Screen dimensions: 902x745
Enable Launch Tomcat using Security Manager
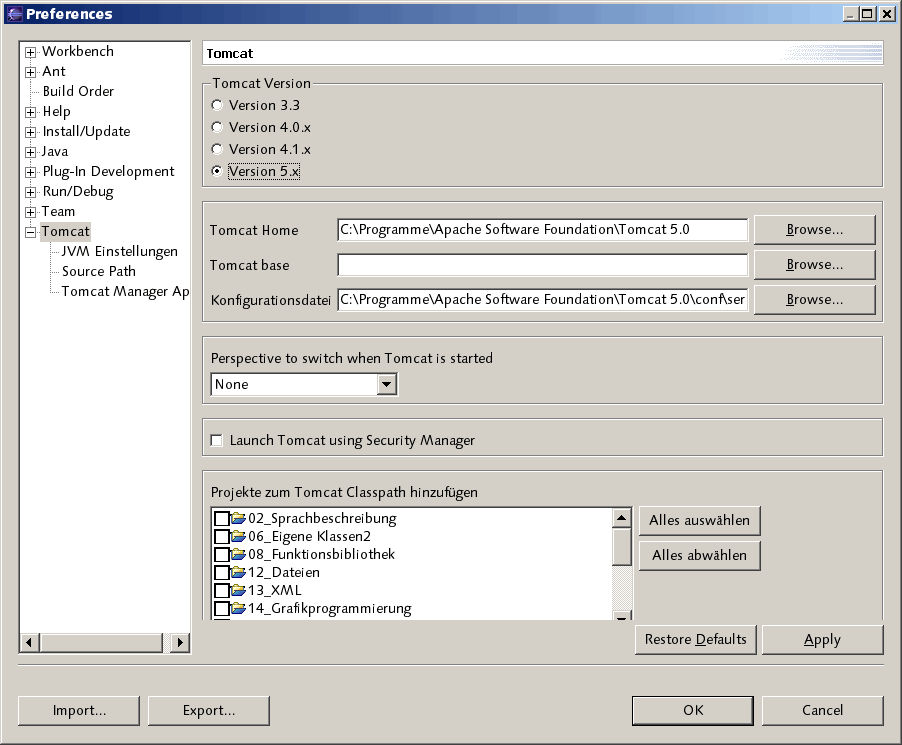point(217,440)
